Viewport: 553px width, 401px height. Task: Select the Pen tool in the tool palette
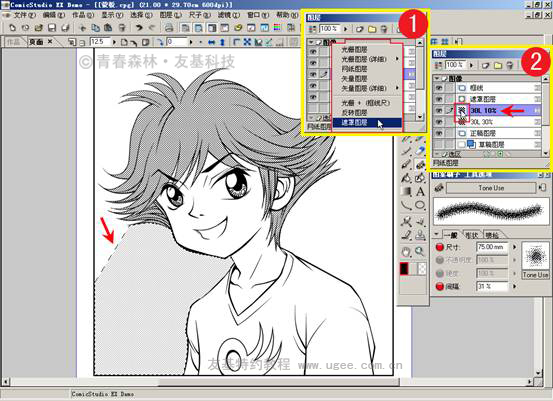(407, 164)
